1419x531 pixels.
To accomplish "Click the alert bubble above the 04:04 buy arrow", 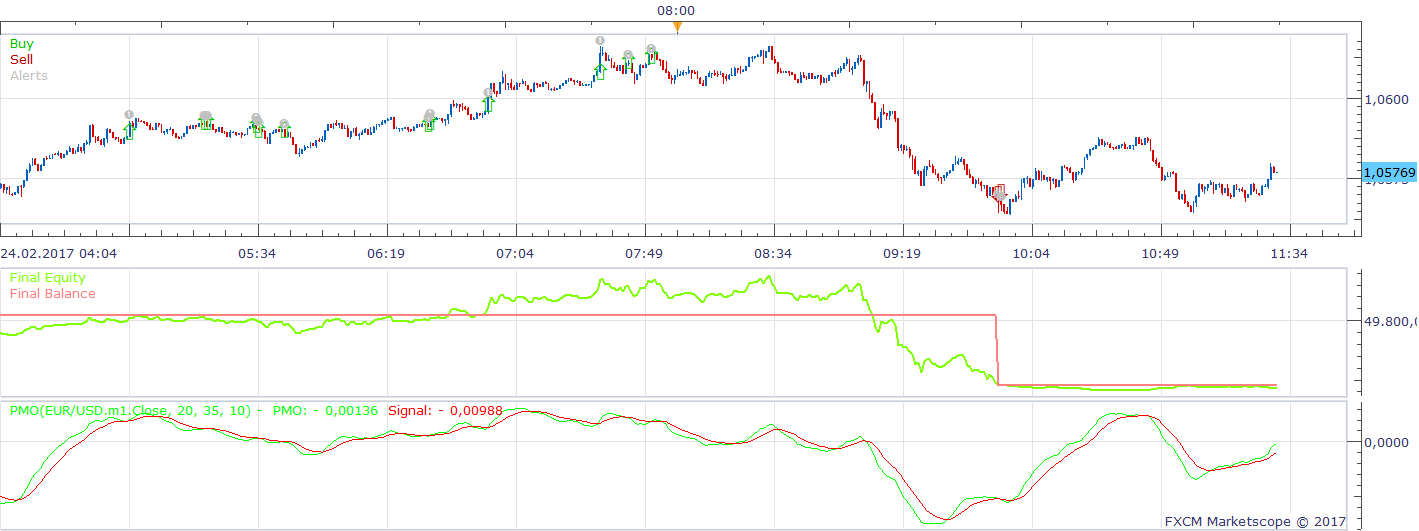I will [129, 115].
